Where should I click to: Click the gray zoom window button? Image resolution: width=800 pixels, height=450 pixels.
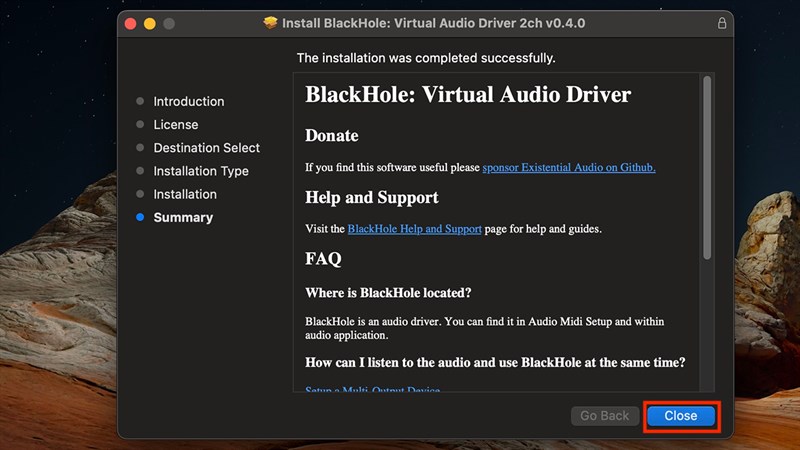coord(169,23)
